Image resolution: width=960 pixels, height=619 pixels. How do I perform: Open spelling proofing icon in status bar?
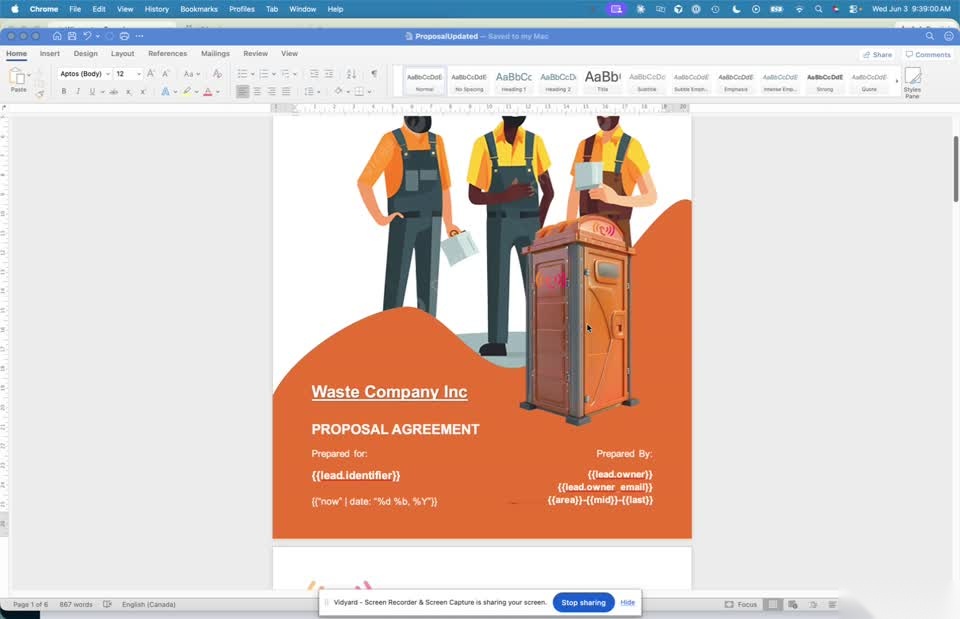107,604
